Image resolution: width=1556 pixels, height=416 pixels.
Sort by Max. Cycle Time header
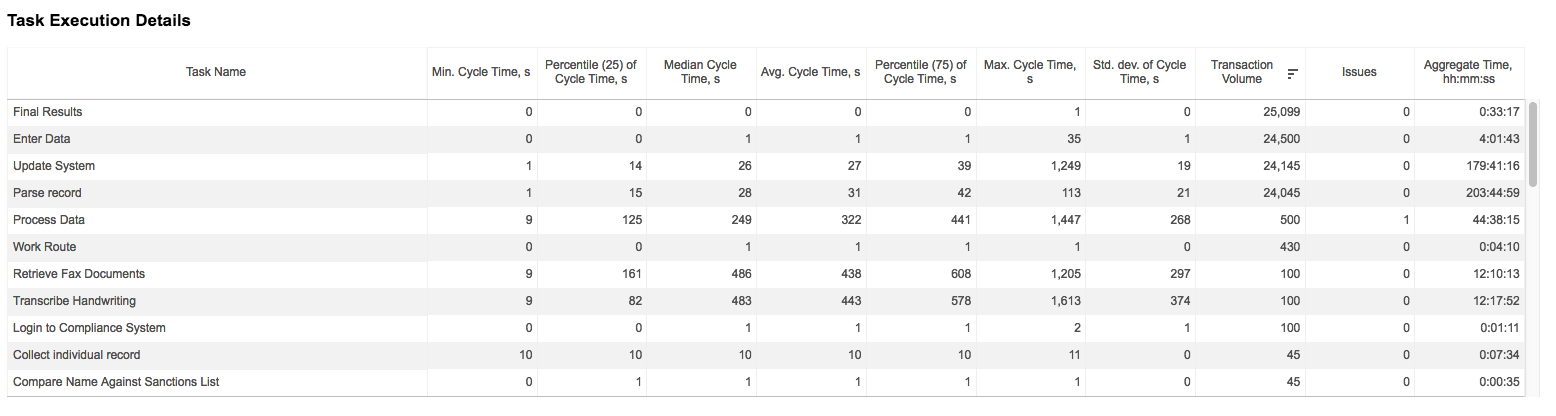(1030, 72)
